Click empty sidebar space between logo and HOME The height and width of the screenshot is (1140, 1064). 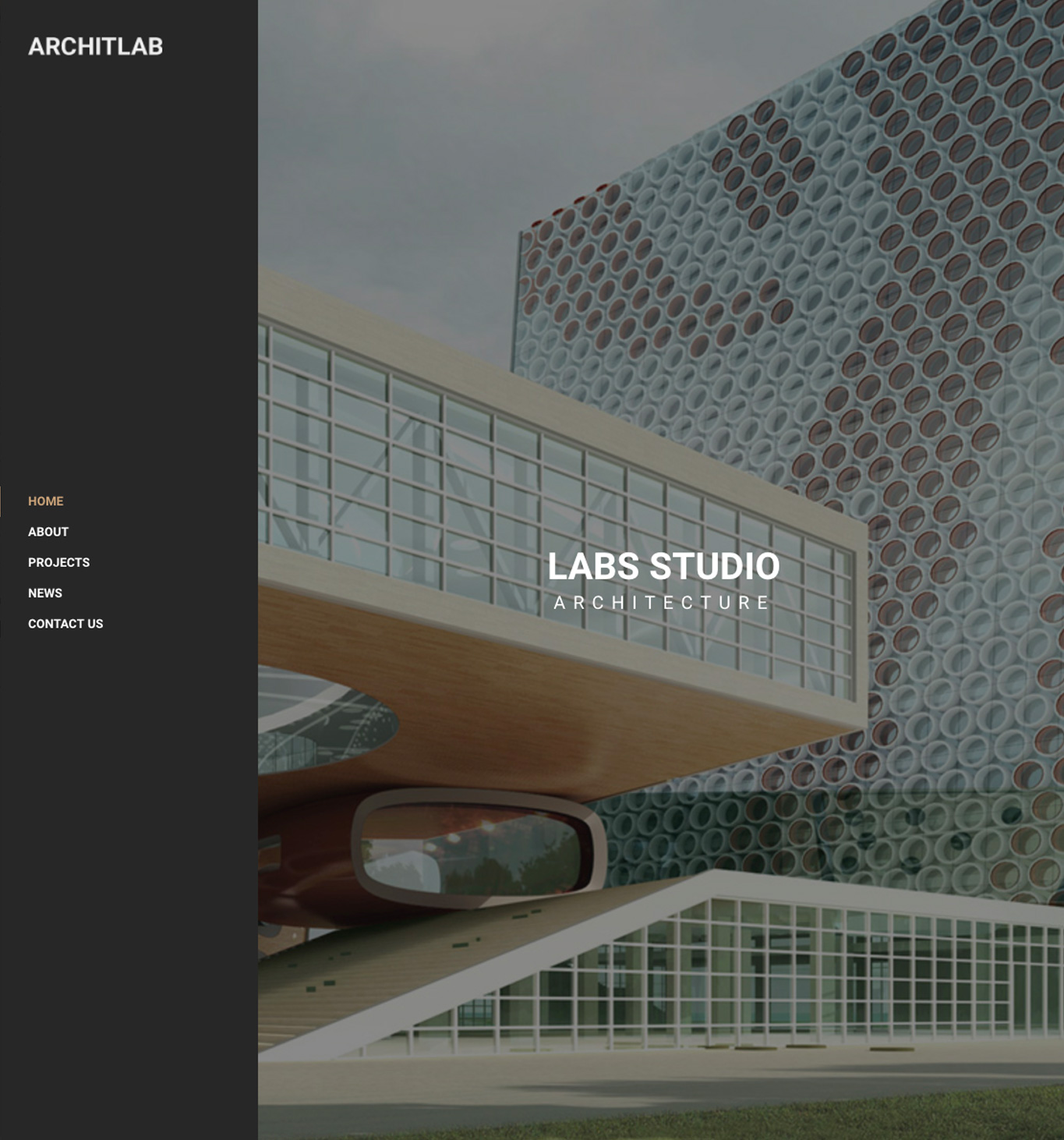129,273
